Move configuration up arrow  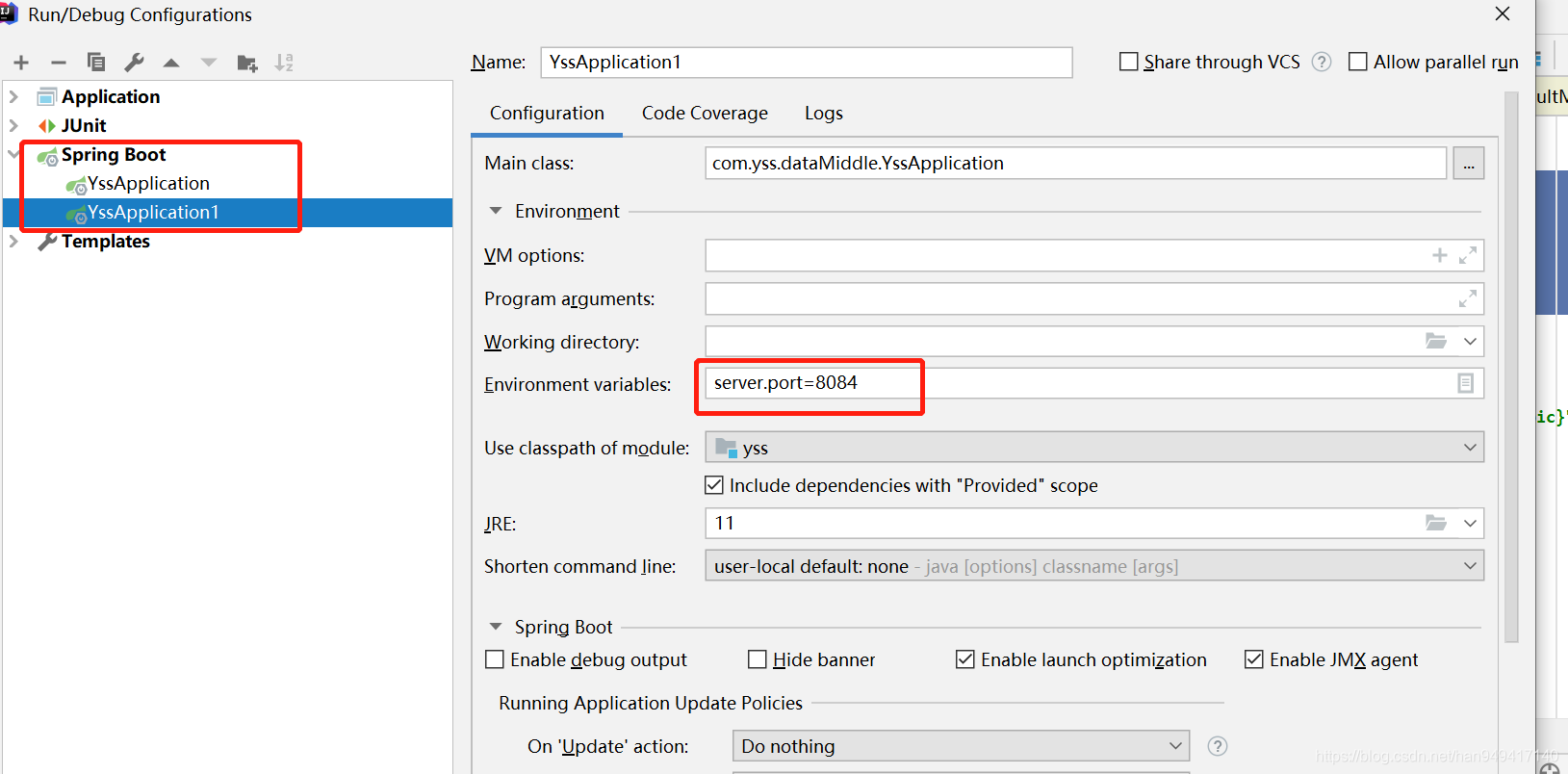click(171, 63)
